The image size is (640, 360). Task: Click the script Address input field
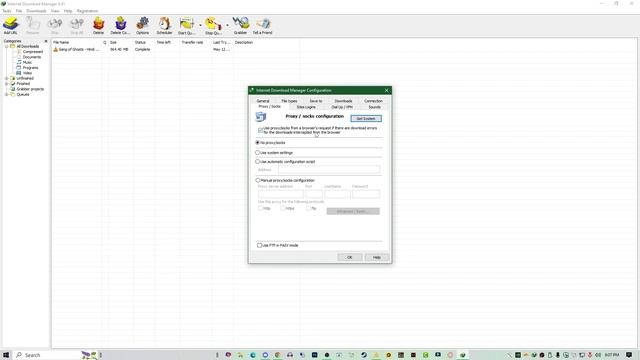pyautogui.click(x=329, y=169)
